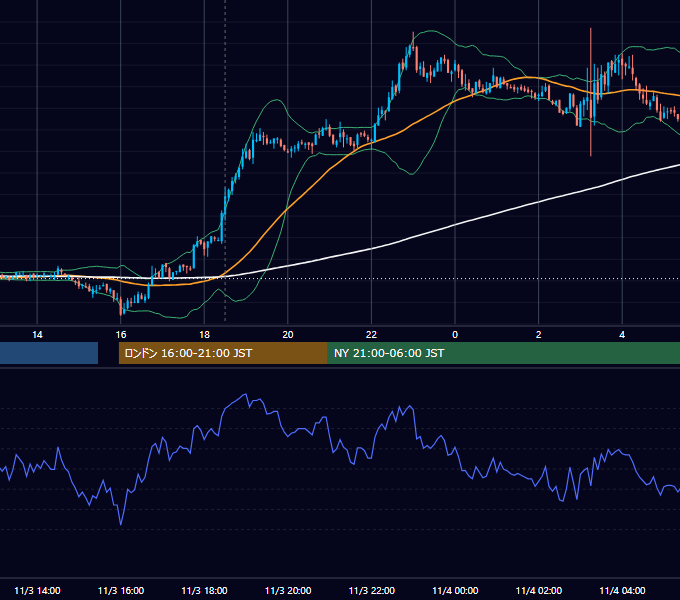
Task: Click the hour label 22 on the price chart axis
Action: 372,335
